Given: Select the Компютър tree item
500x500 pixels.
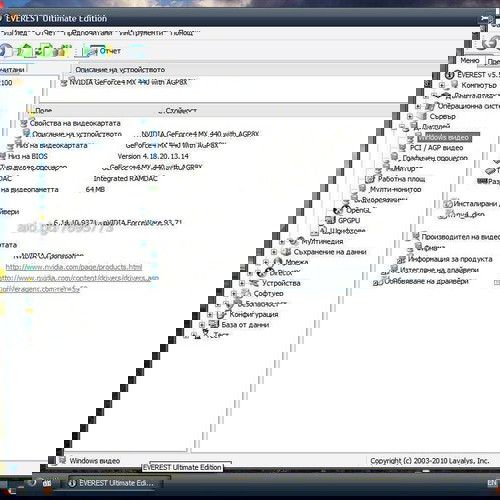Looking at the screenshot, I should pos(479,85).
